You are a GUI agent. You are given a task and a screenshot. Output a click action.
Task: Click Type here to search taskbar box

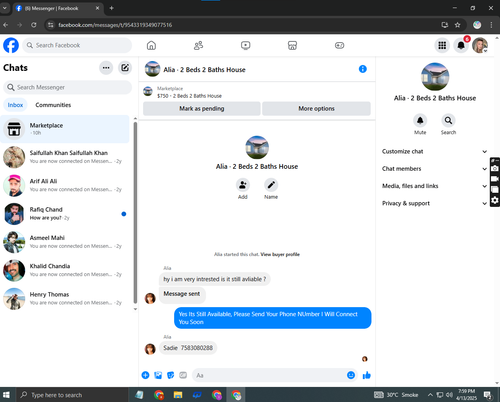(x=71, y=395)
